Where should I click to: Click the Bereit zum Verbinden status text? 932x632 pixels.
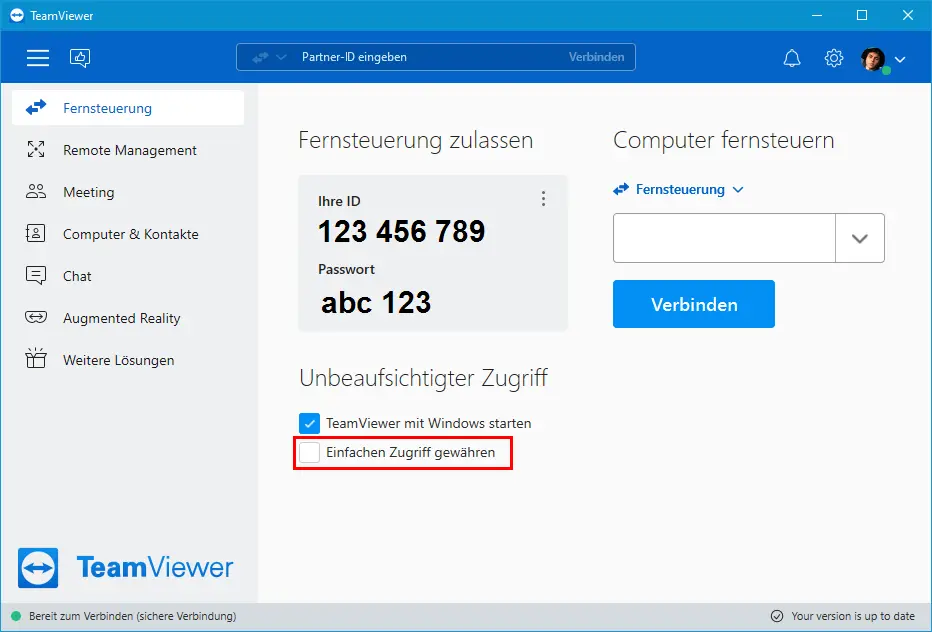(x=133, y=616)
